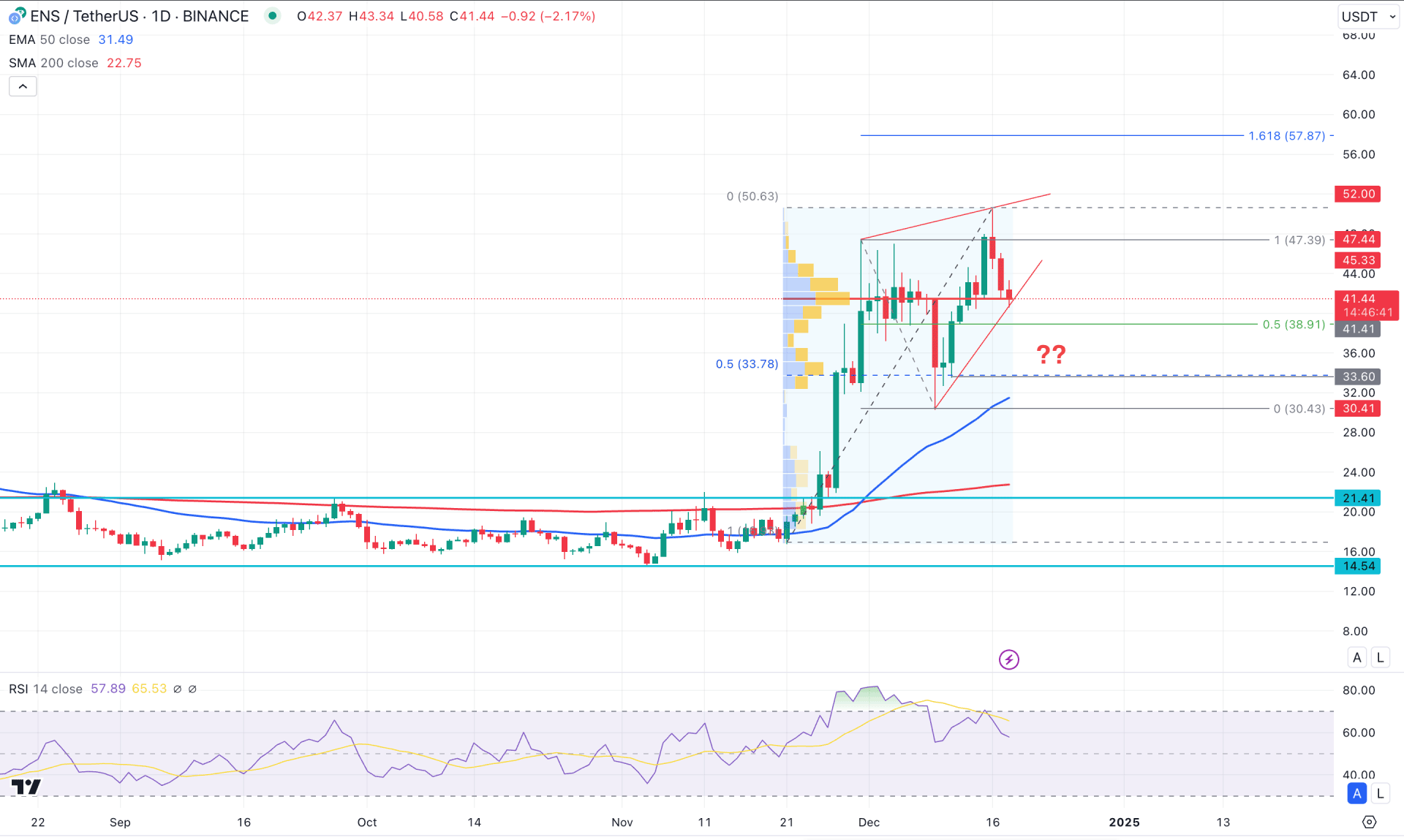Click the 14.54 cyan level label

click(1358, 566)
